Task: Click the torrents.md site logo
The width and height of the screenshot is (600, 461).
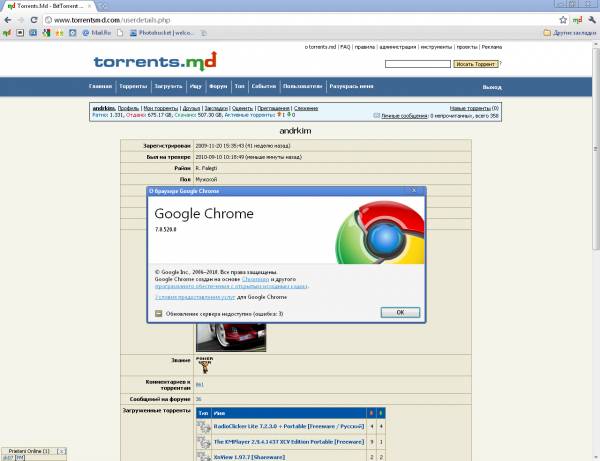Action: 155,61
